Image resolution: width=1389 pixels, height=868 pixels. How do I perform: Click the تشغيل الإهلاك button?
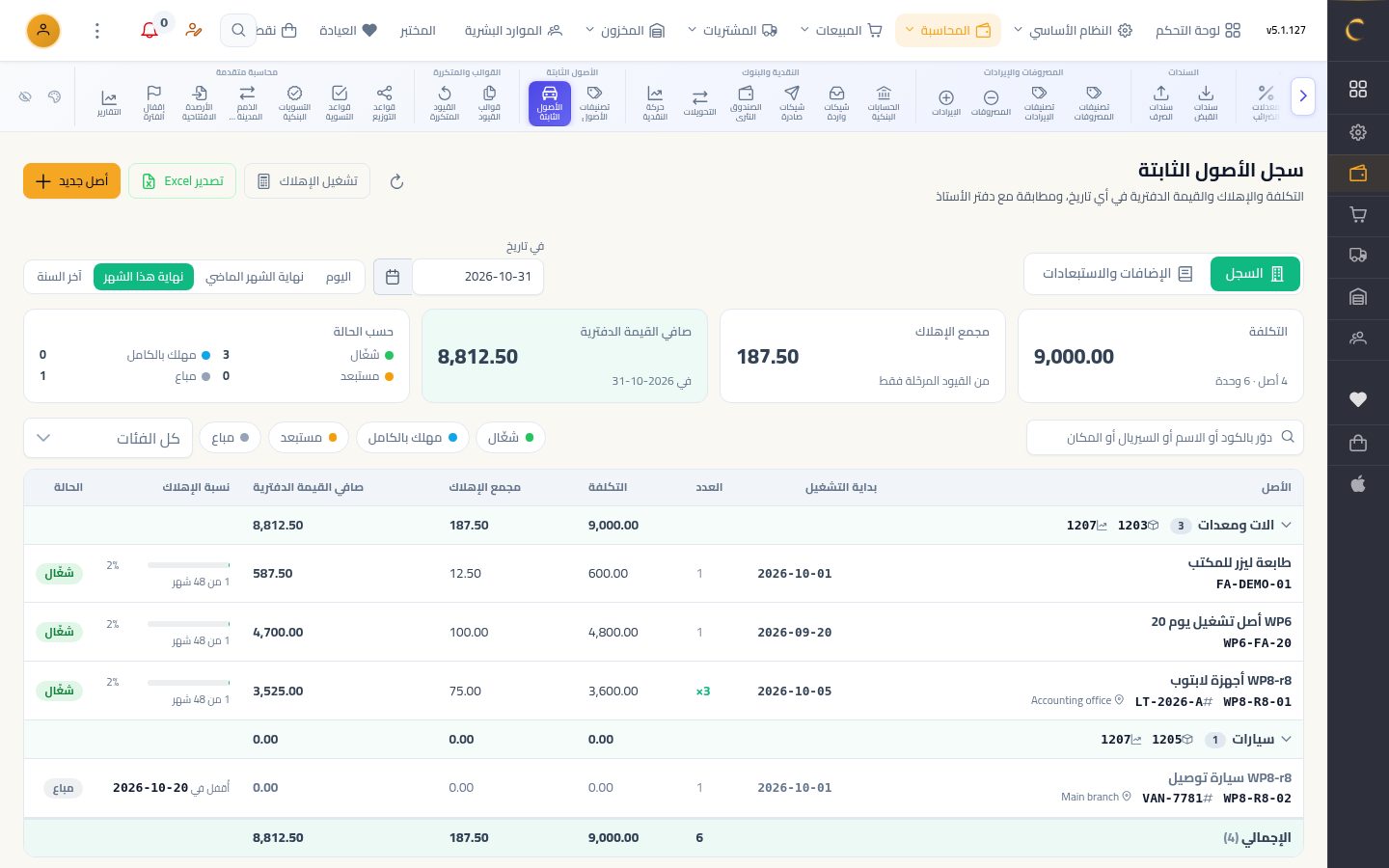308,181
